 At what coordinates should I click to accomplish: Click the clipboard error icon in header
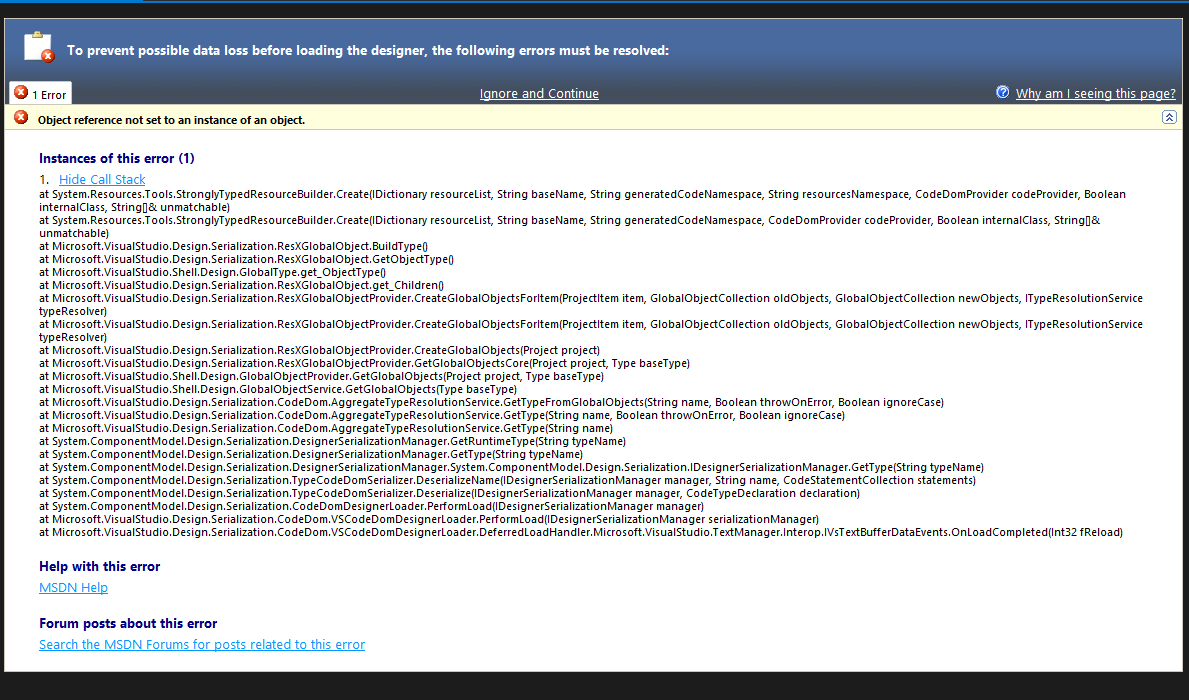(38, 47)
